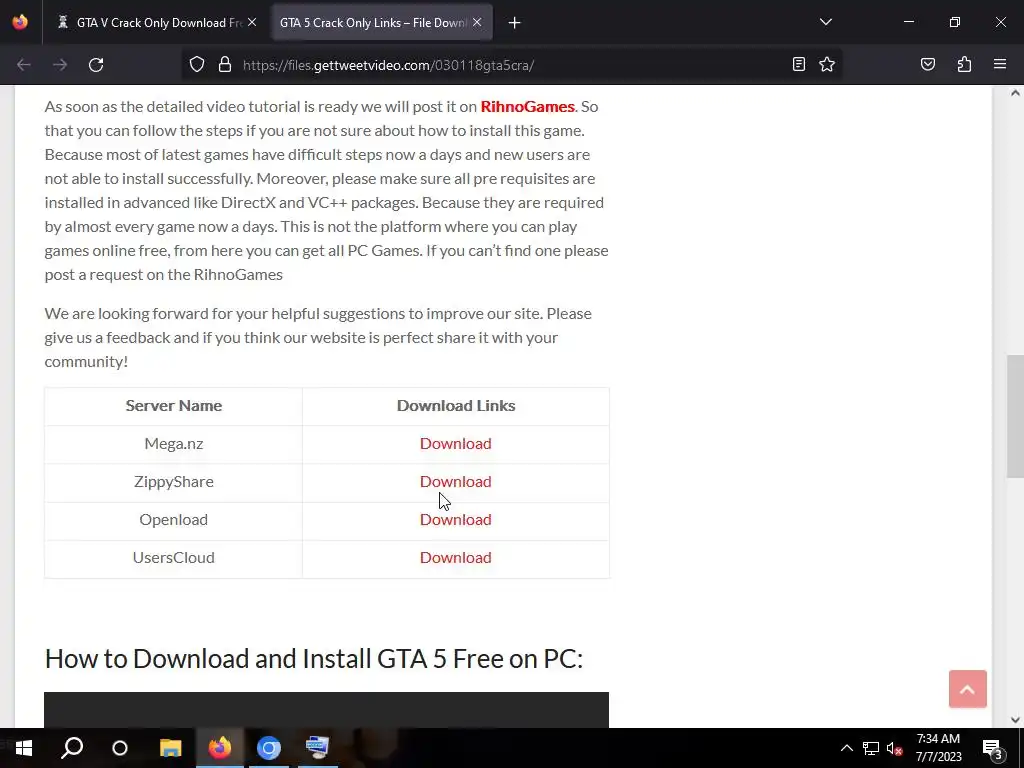Bookmark this page with the star

point(827,64)
